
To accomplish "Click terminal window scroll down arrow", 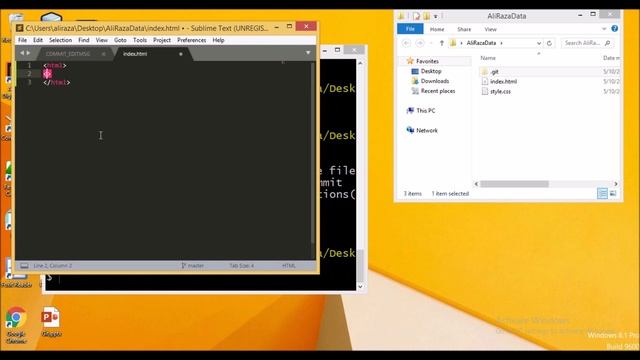I will tap(360, 287).
